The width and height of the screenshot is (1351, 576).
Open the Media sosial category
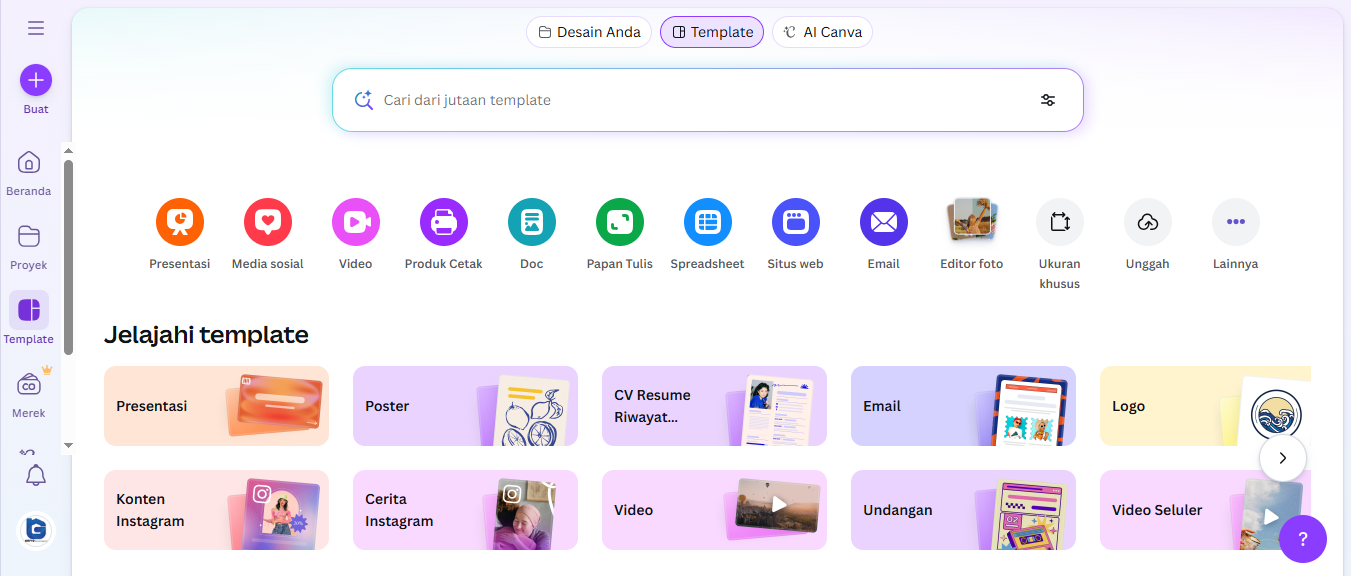pyautogui.click(x=267, y=221)
